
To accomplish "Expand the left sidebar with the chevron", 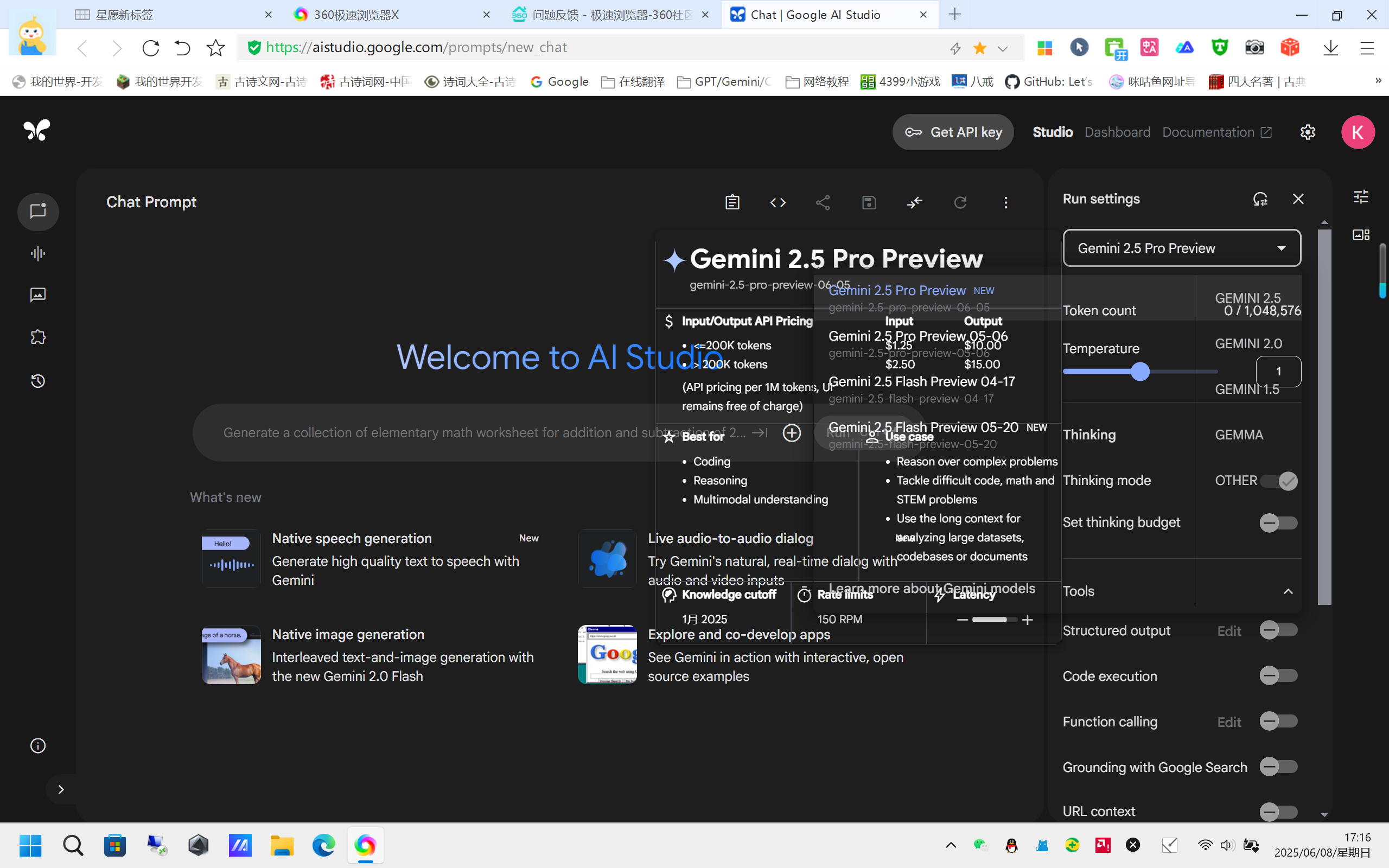I will coord(61,789).
